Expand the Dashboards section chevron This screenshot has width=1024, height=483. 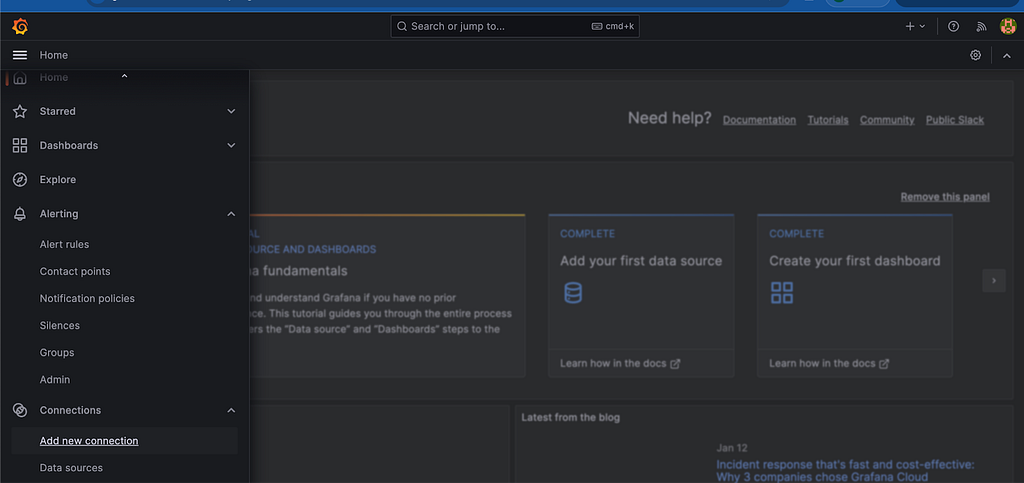[231, 146]
